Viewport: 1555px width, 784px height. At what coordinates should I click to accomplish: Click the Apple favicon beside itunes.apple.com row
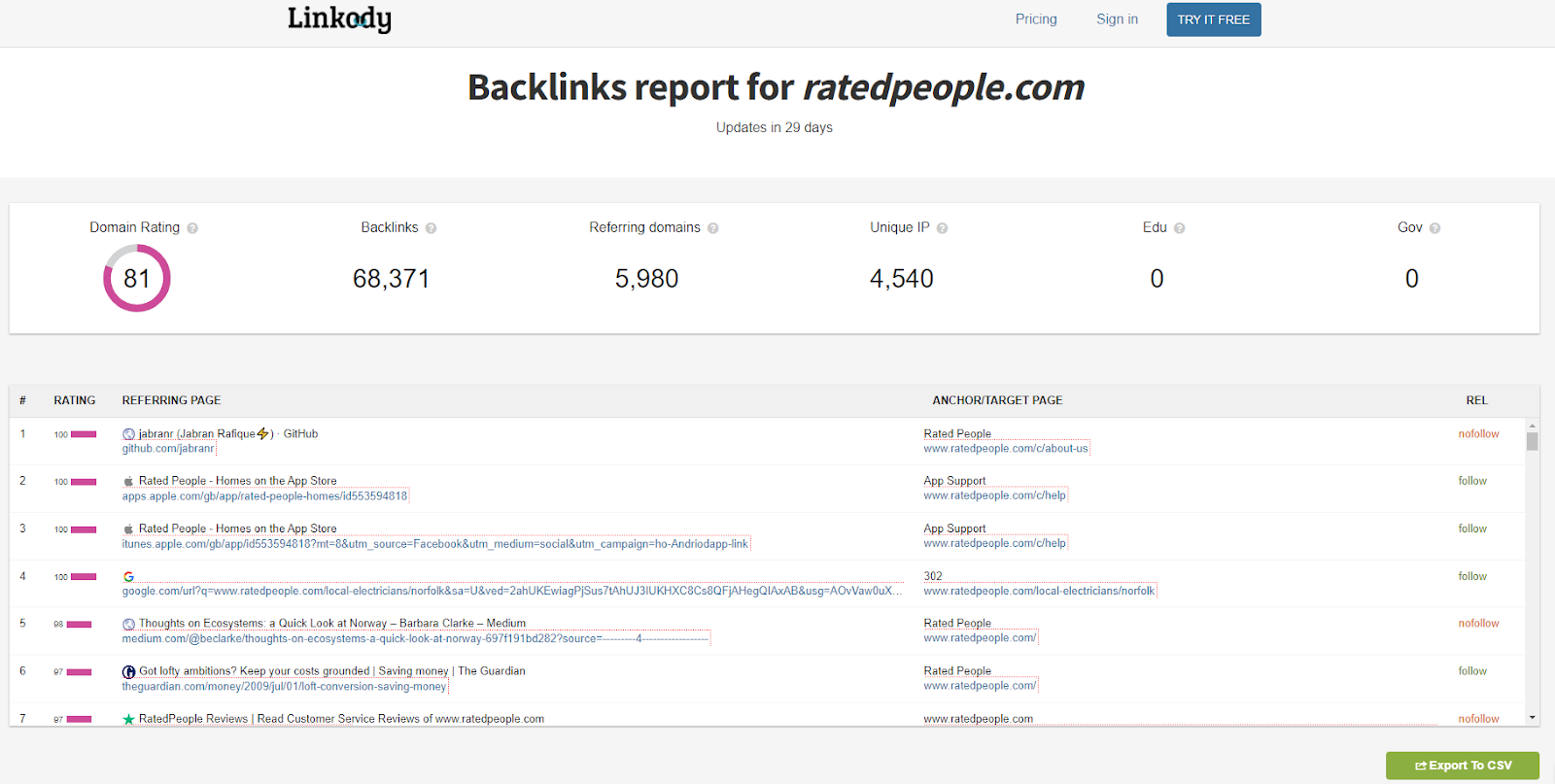[x=128, y=528]
